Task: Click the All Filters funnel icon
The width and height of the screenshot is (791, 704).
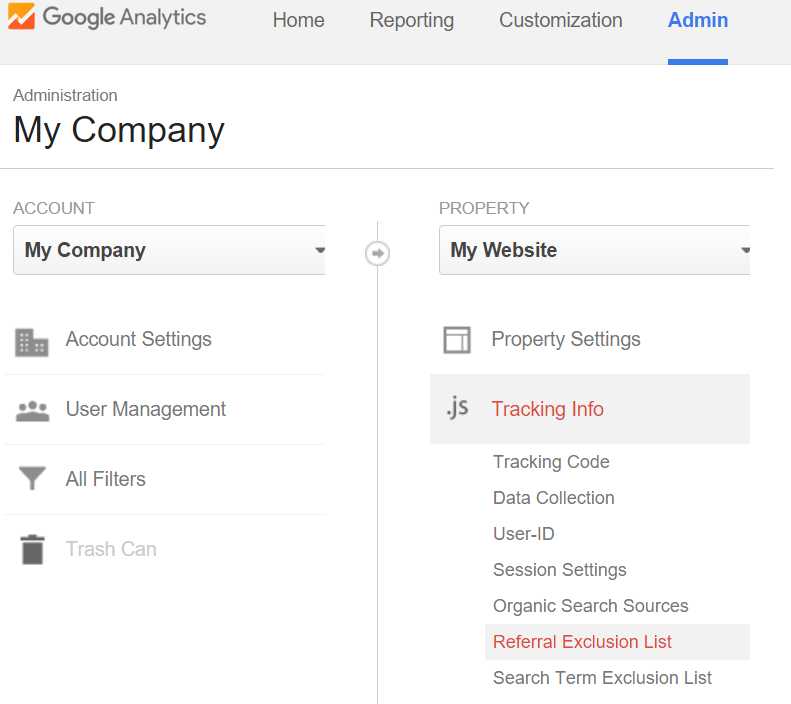Action: (x=32, y=478)
